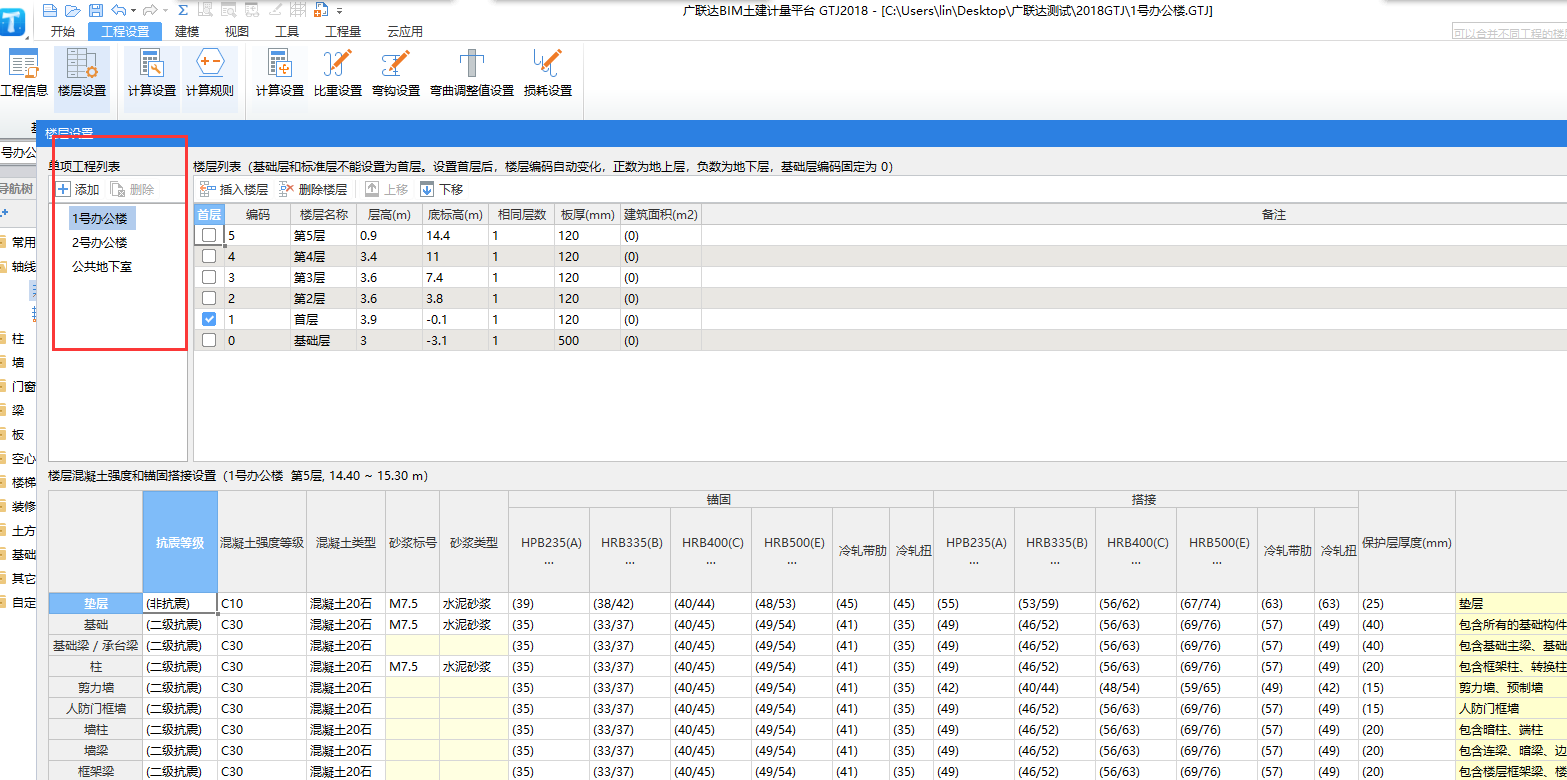Screen dimensions: 1567x780
Task: Switch to the 工程量 ribbon tab
Action: [x=343, y=31]
